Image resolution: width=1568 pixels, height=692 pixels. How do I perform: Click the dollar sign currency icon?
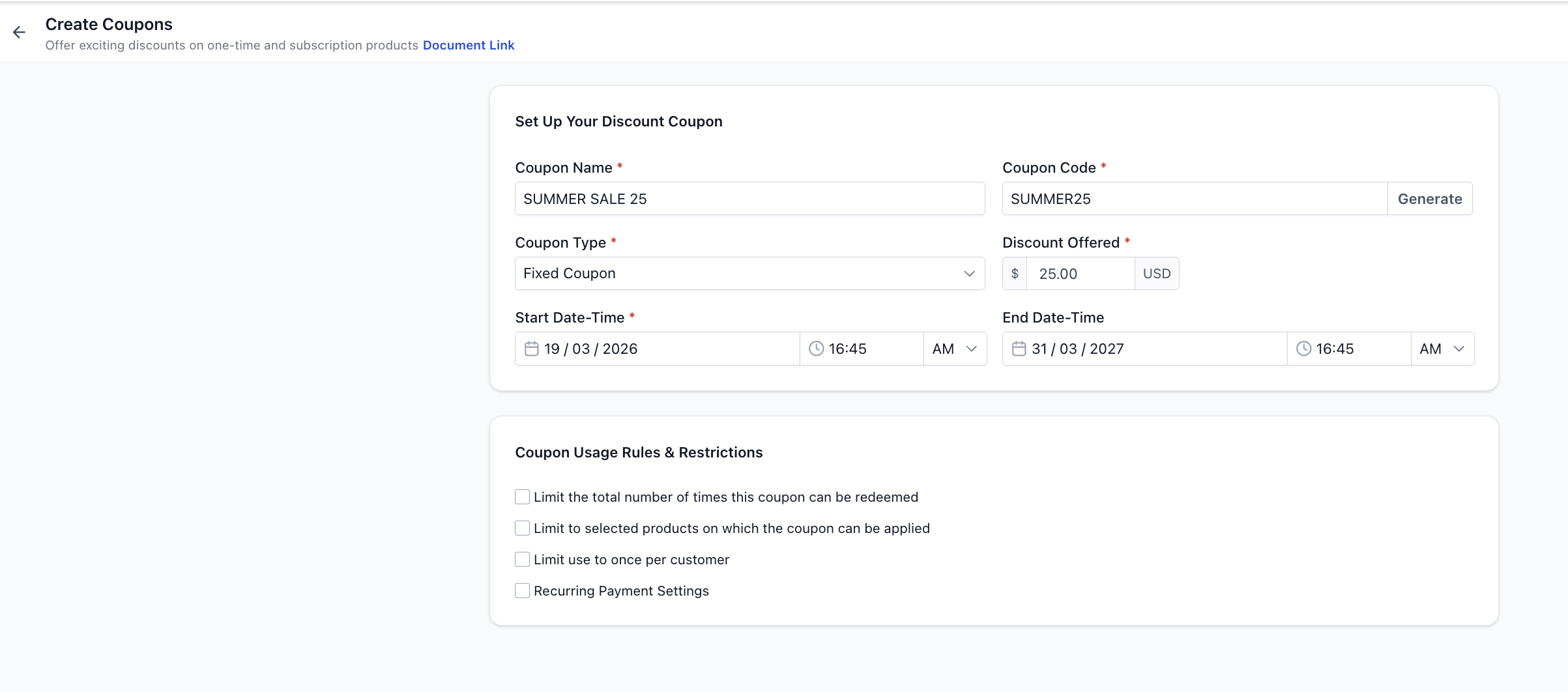1015,274
